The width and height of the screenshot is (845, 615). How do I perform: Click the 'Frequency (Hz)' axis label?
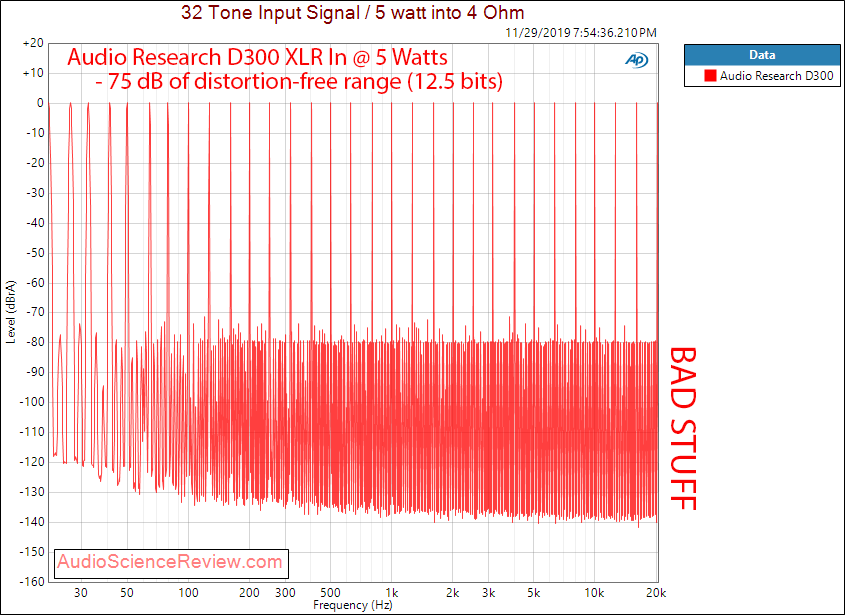coord(352,605)
